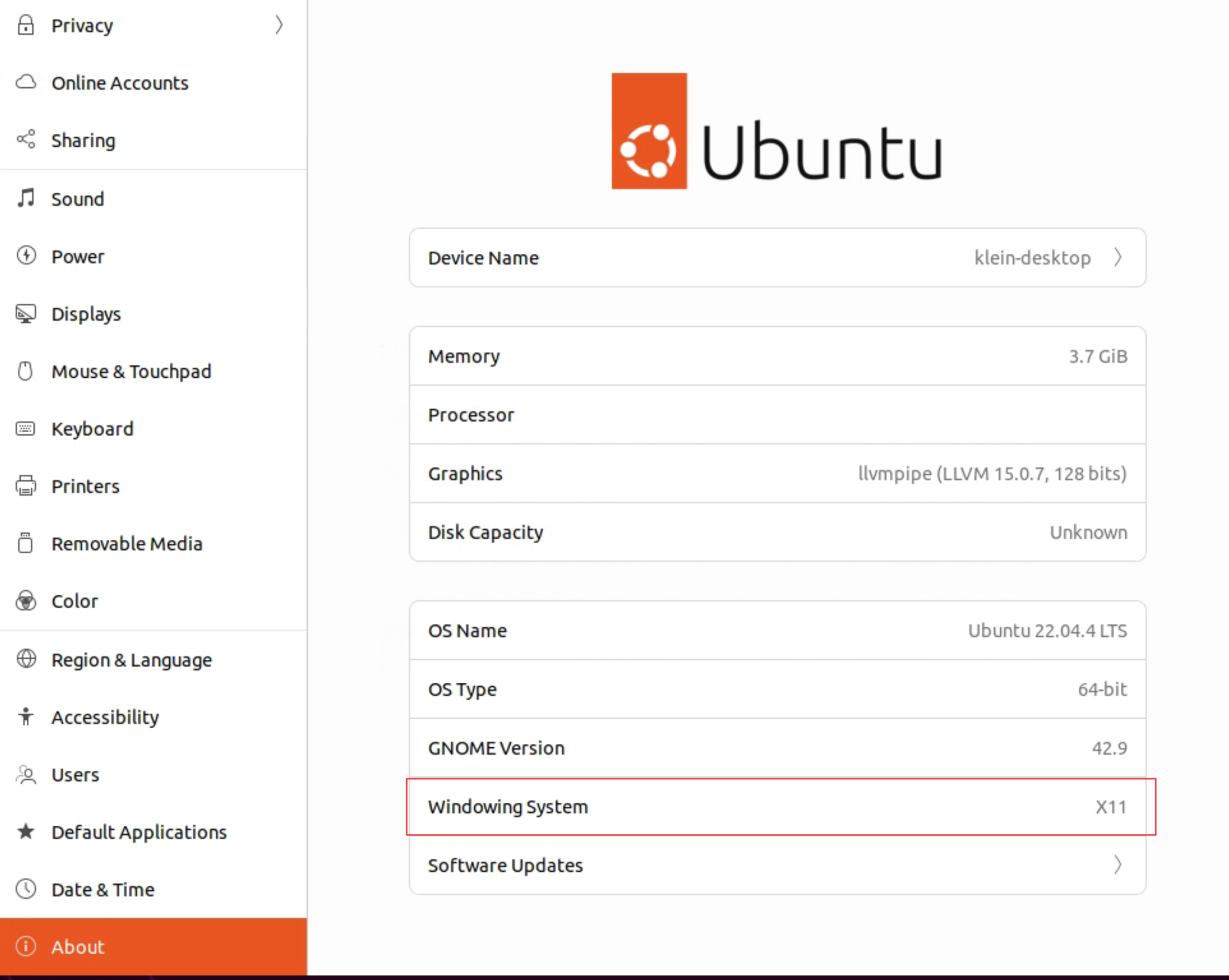
Task: Click the GNOME Version 42.9 value
Action: pyautogui.click(x=1110, y=748)
